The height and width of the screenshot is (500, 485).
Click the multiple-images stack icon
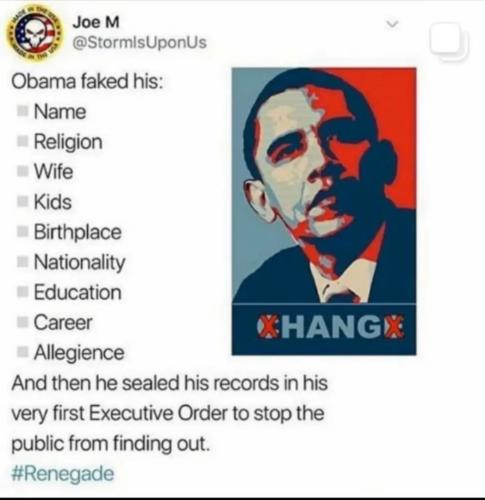449,41
